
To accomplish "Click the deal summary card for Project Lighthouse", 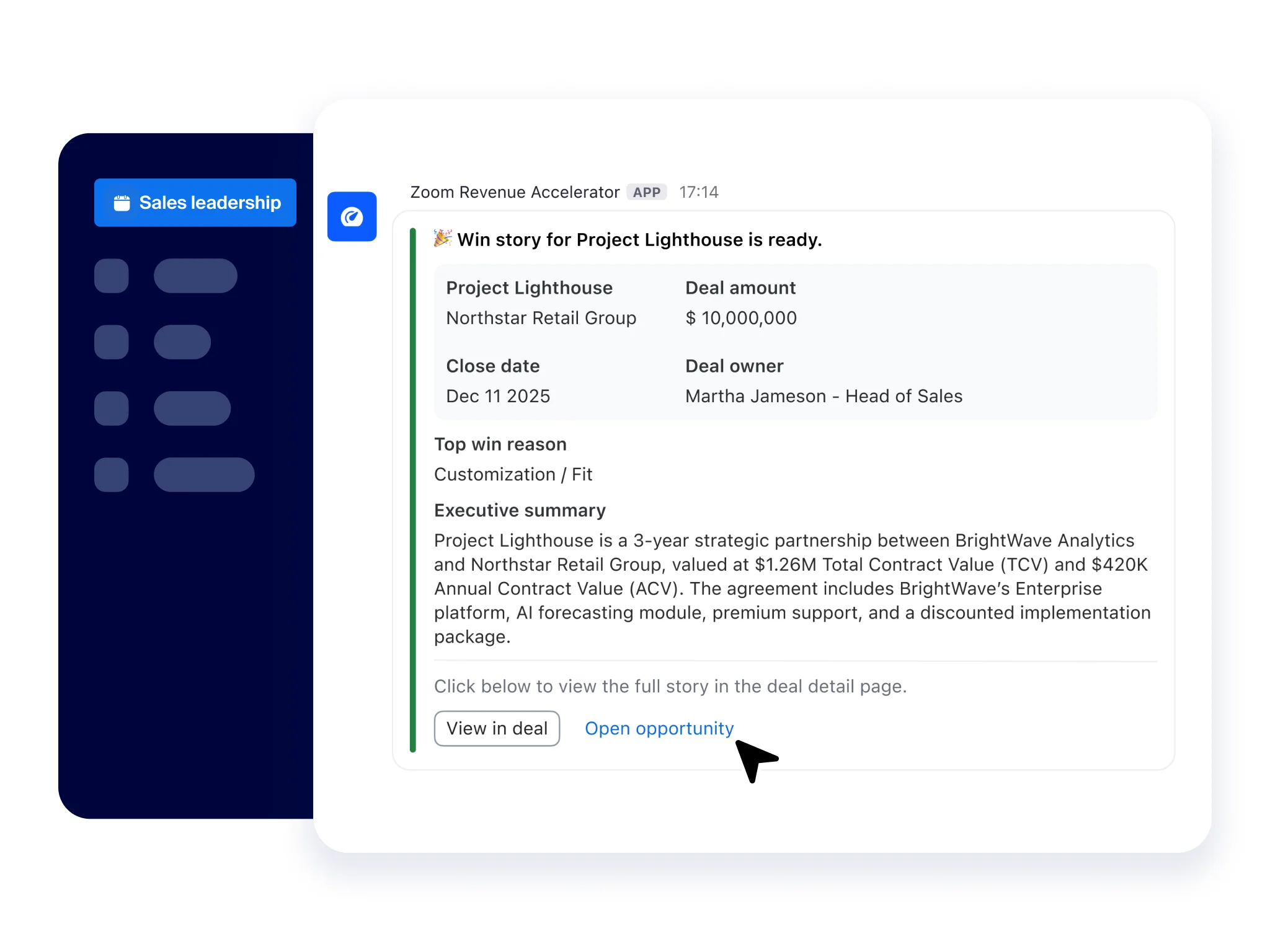I will [794, 341].
